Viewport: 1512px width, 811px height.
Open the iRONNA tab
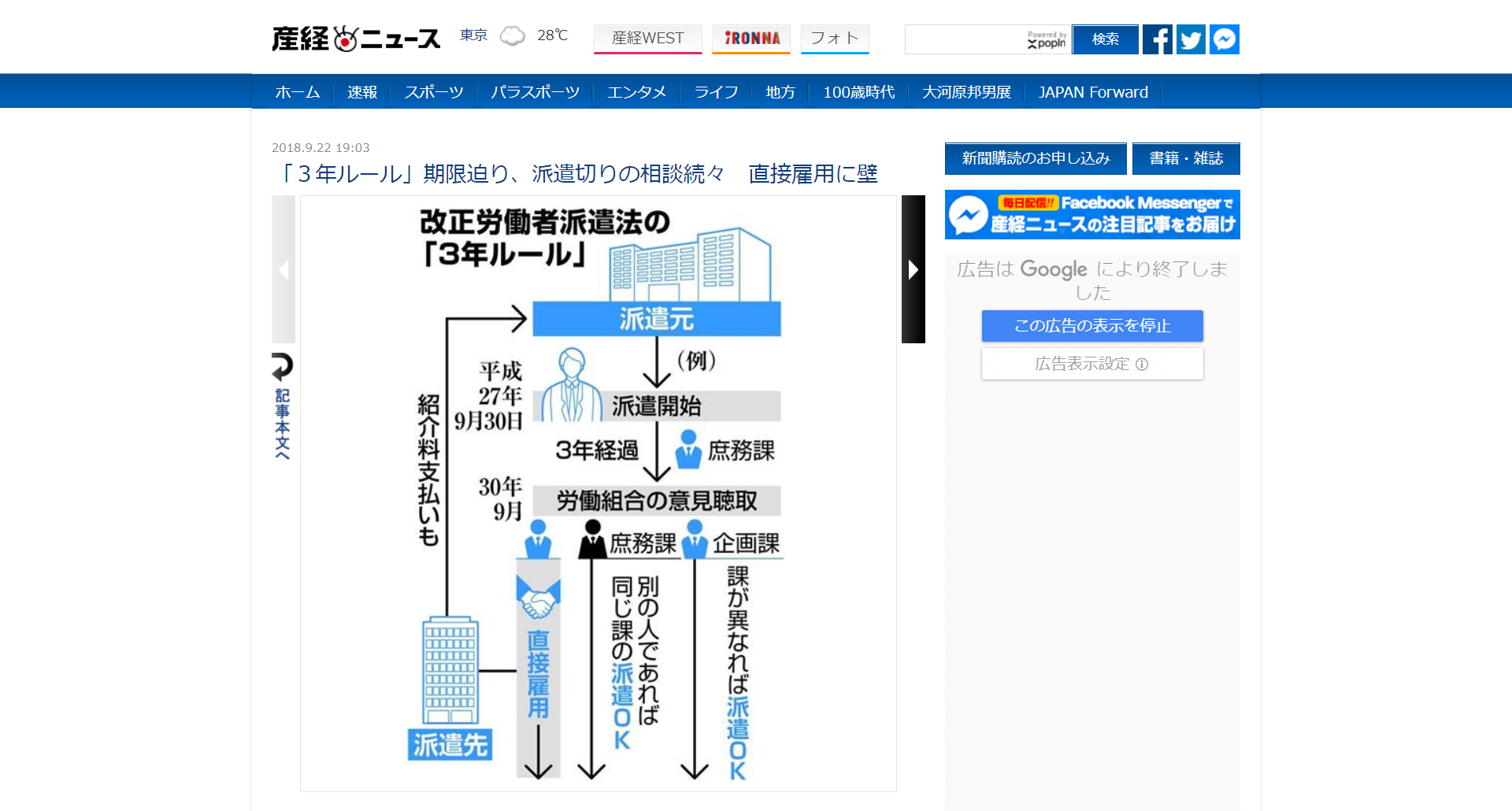click(751, 39)
